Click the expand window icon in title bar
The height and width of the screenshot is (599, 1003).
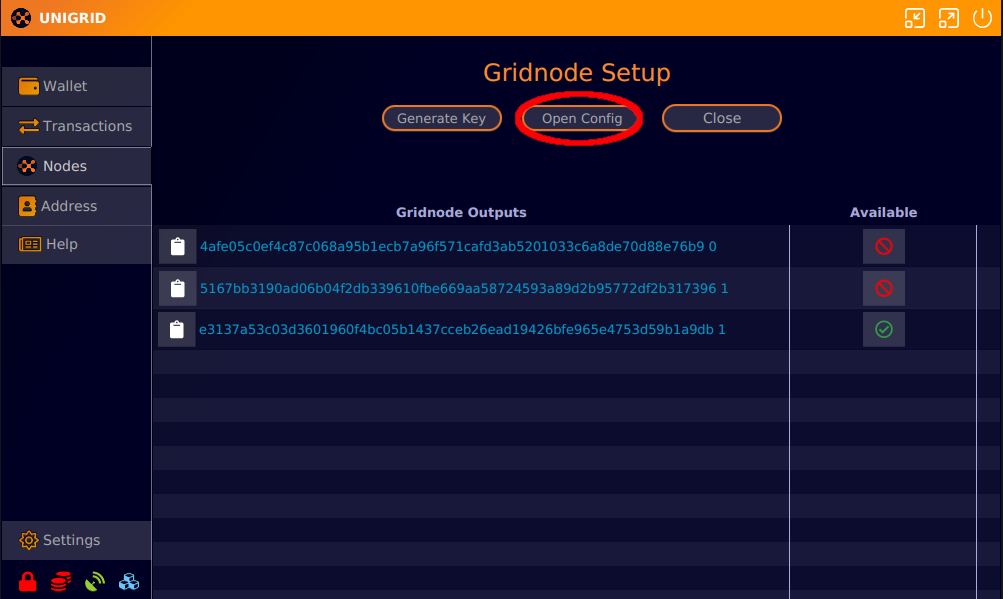coord(949,18)
